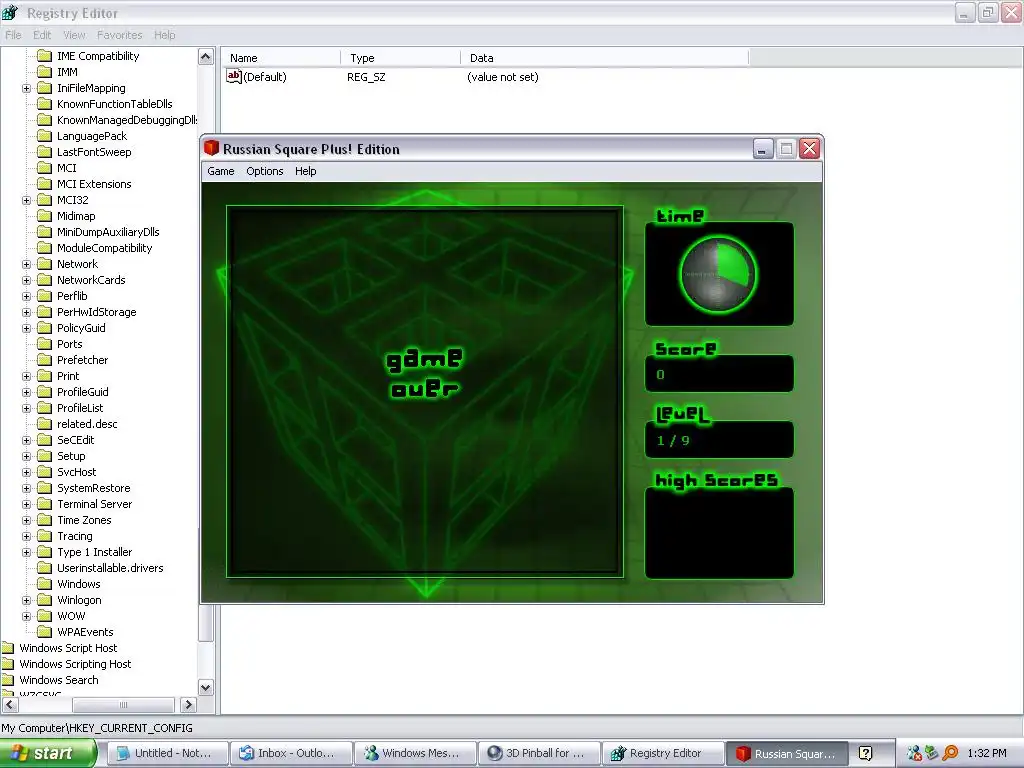Select the Windows Scripting Host key
This screenshot has width=1024, height=768.
pyautogui.click(x=75, y=664)
